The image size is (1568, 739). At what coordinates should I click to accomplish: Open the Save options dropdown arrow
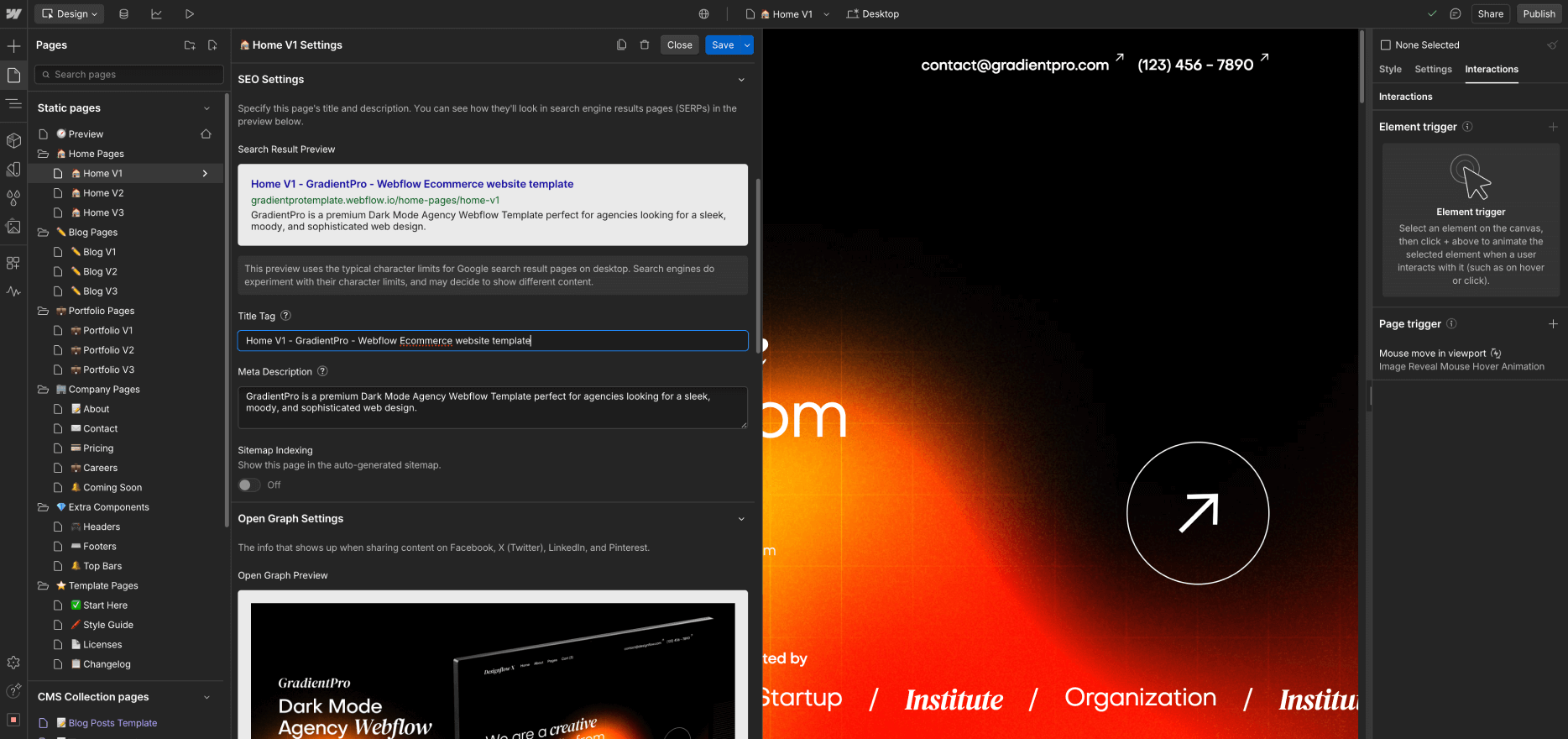tap(747, 45)
